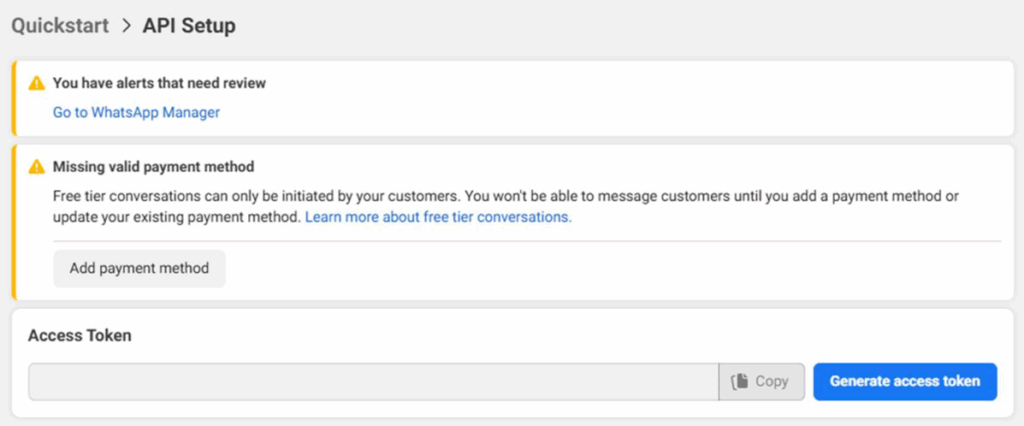Go back to the Quickstart breadcrumb
This screenshot has height=426, width=1024.
(60, 26)
